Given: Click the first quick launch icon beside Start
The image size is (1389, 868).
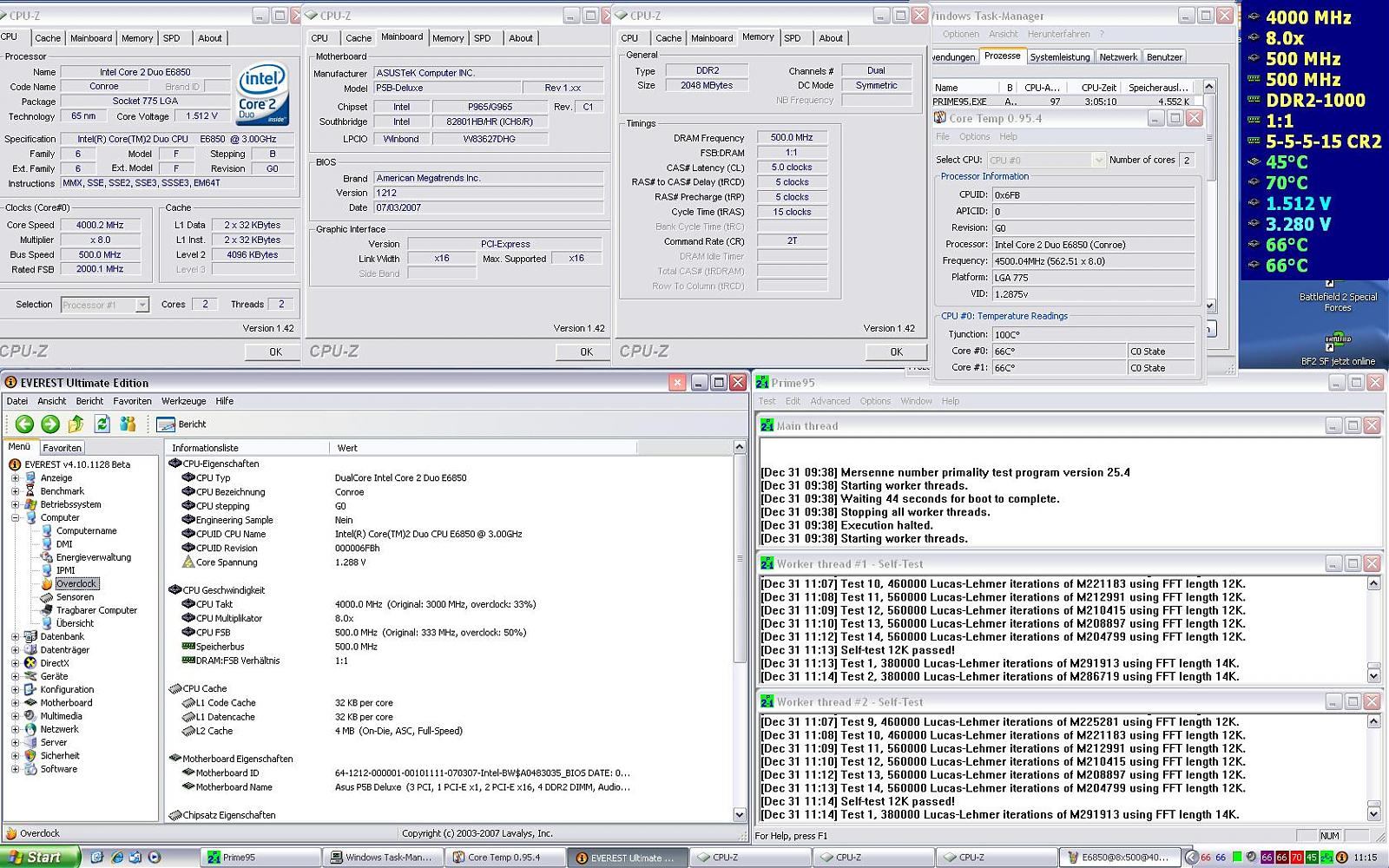Looking at the screenshot, I should [x=97, y=858].
